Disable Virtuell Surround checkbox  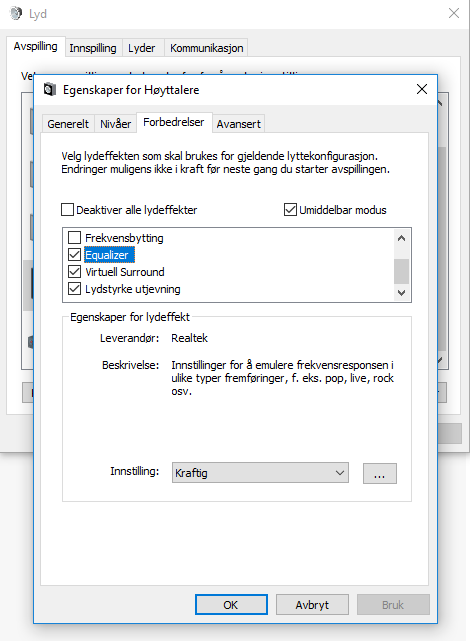pos(74,271)
